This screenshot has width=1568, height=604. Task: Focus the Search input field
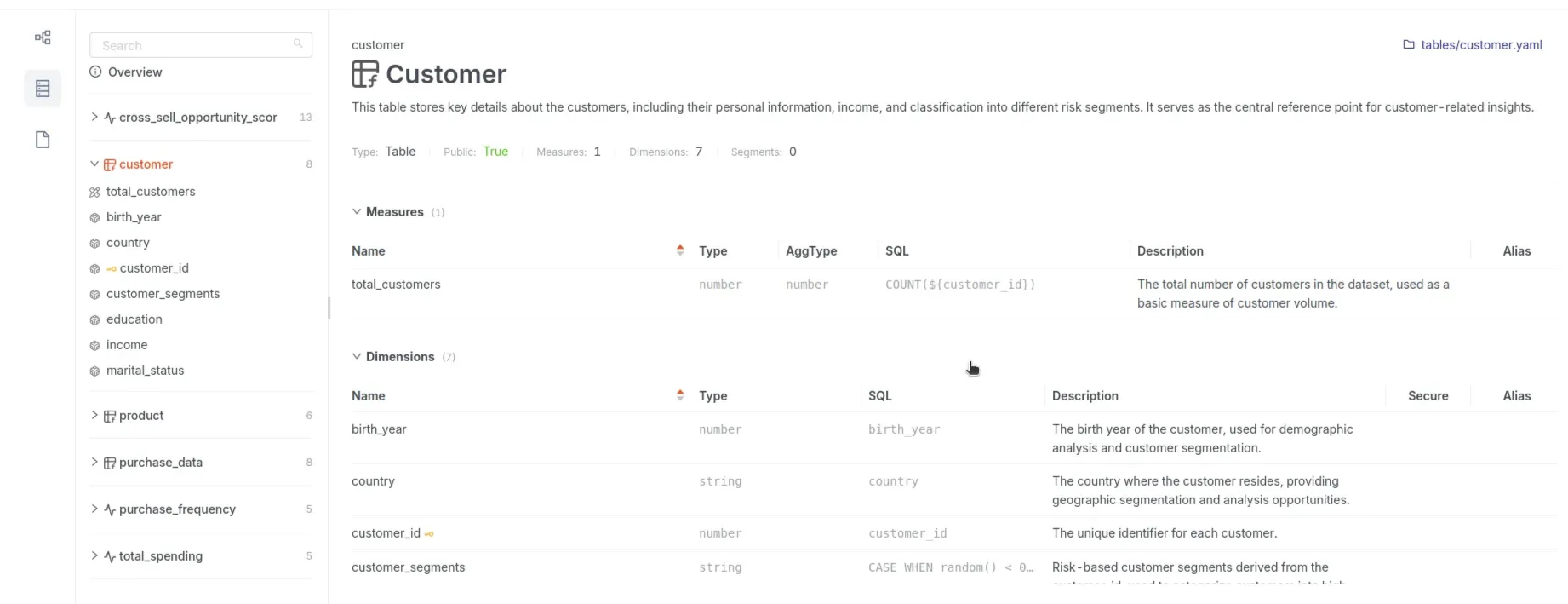[201, 45]
